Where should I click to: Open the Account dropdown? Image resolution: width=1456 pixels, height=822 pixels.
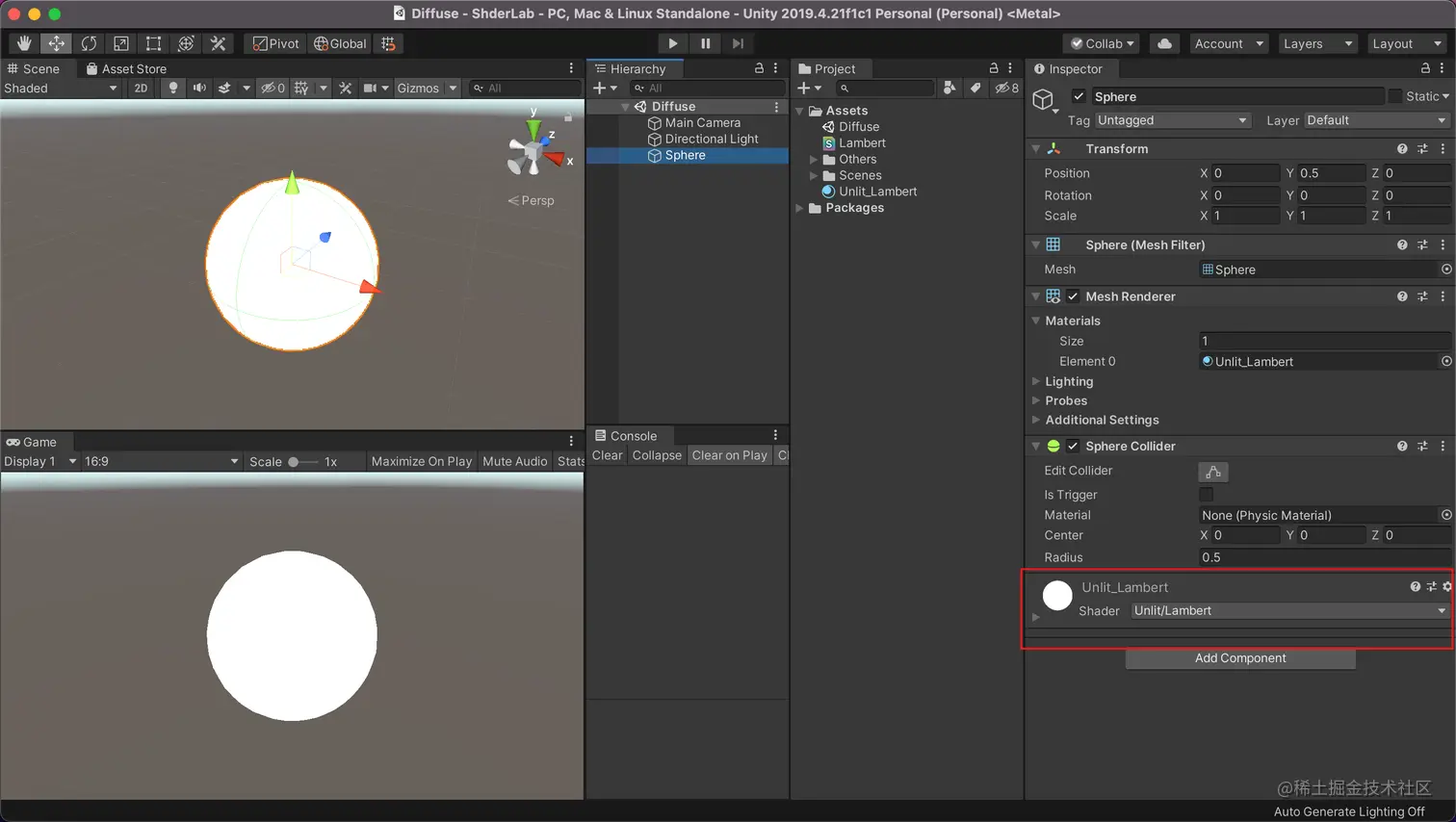coord(1228,43)
